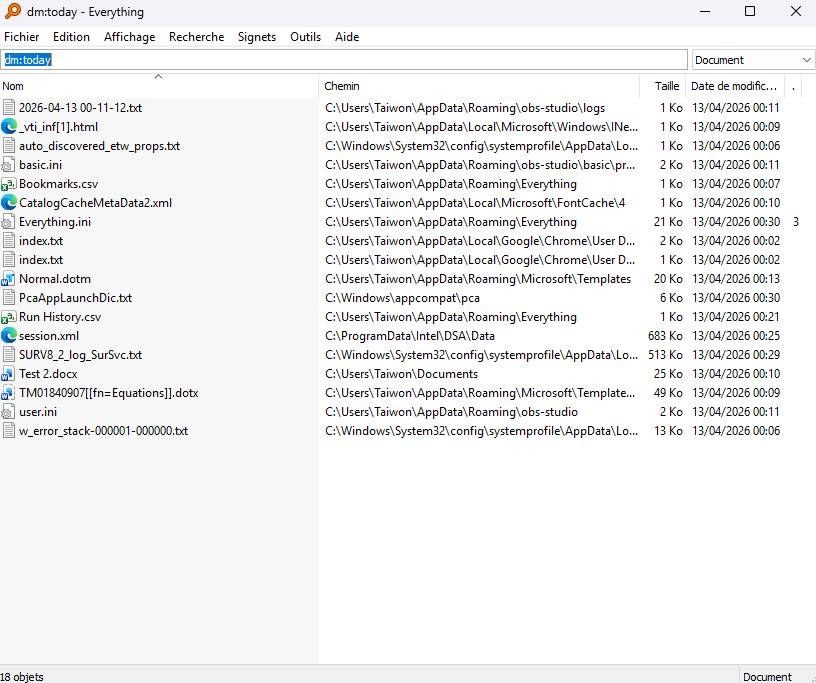This screenshot has width=816, height=683.
Task: Open the Signets menu
Action: pyautogui.click(x=257, y=37)
